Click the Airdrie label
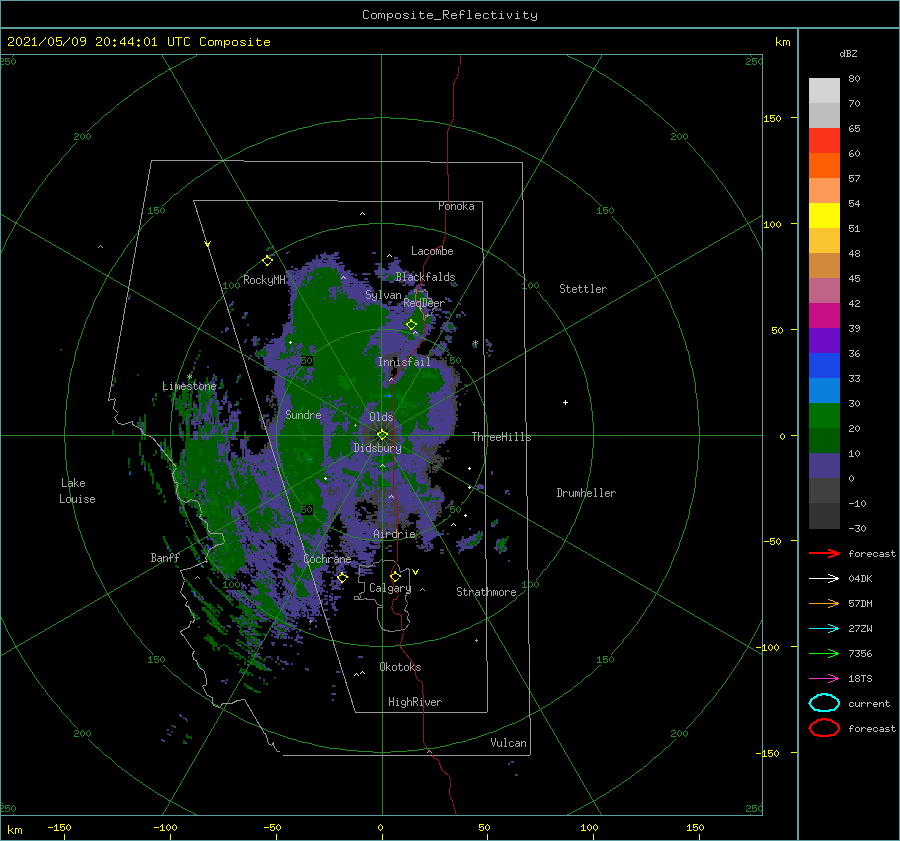The image size is (900, 841). coord(394,534)
